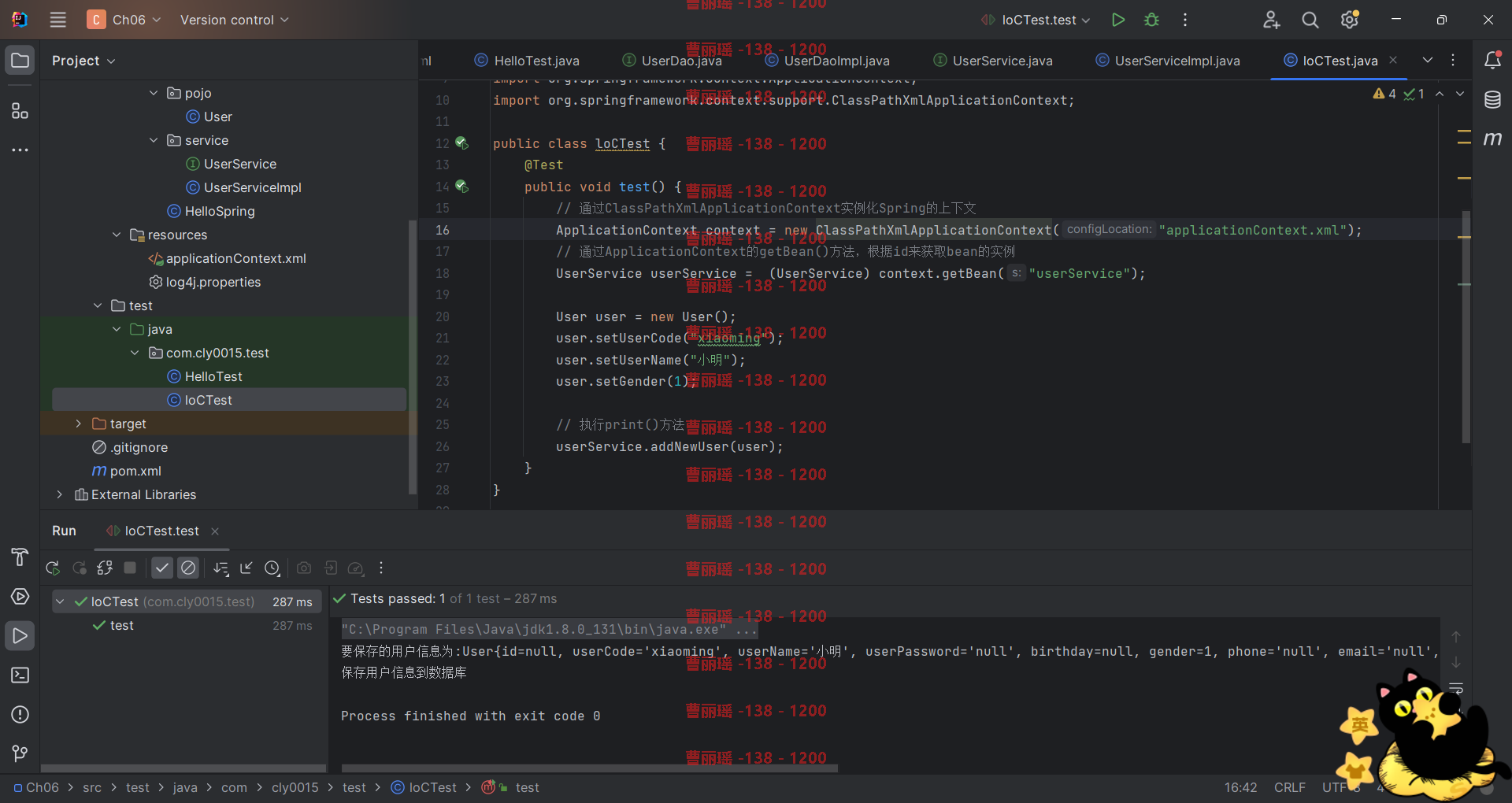This screenshot has height=803, width=1512.
Task: Open the Terminal tool window
Action: 20,675
